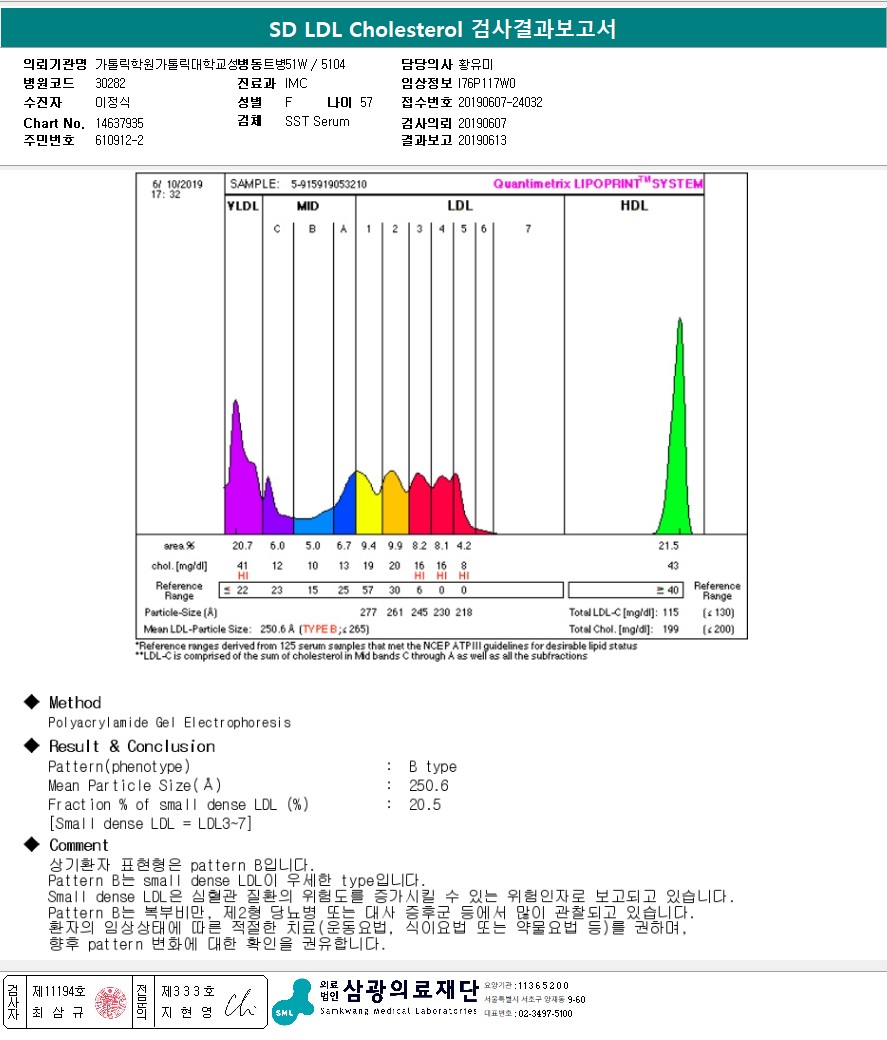
Task: Click the LDL-C composition footnote
Action: point(362,656)
